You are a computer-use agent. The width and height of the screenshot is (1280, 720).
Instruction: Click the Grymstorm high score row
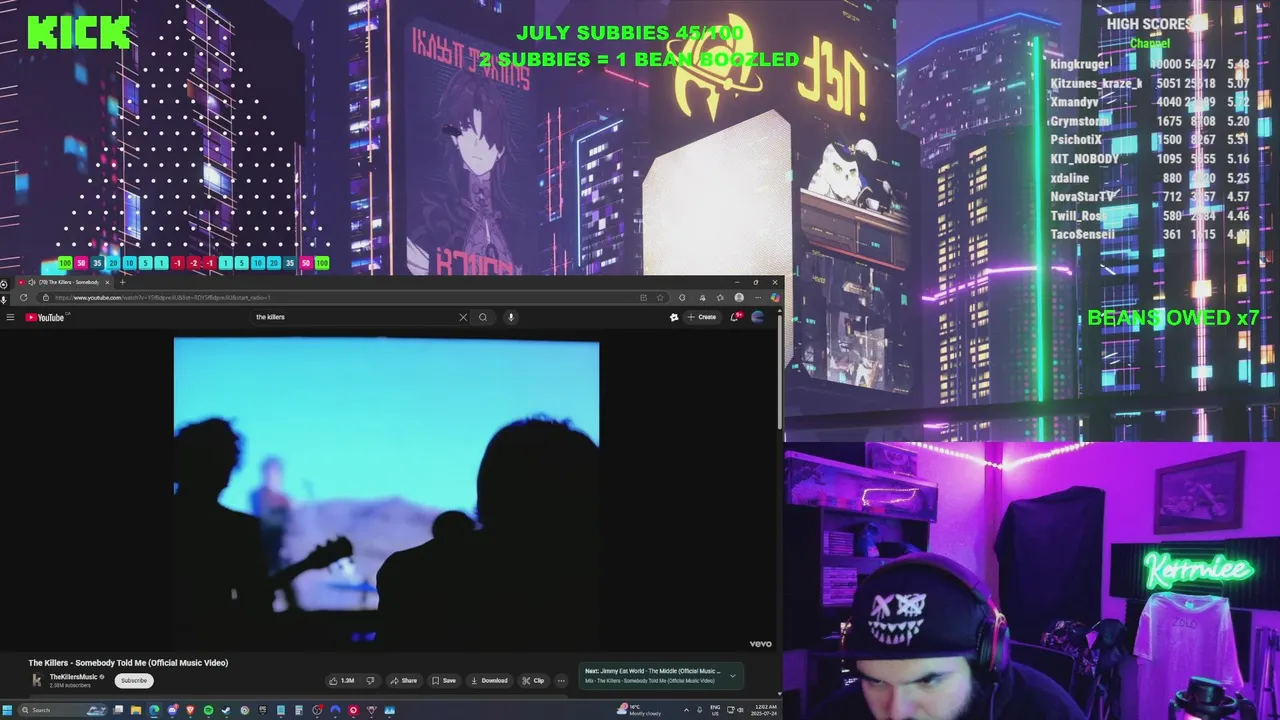click(1150, 121)
